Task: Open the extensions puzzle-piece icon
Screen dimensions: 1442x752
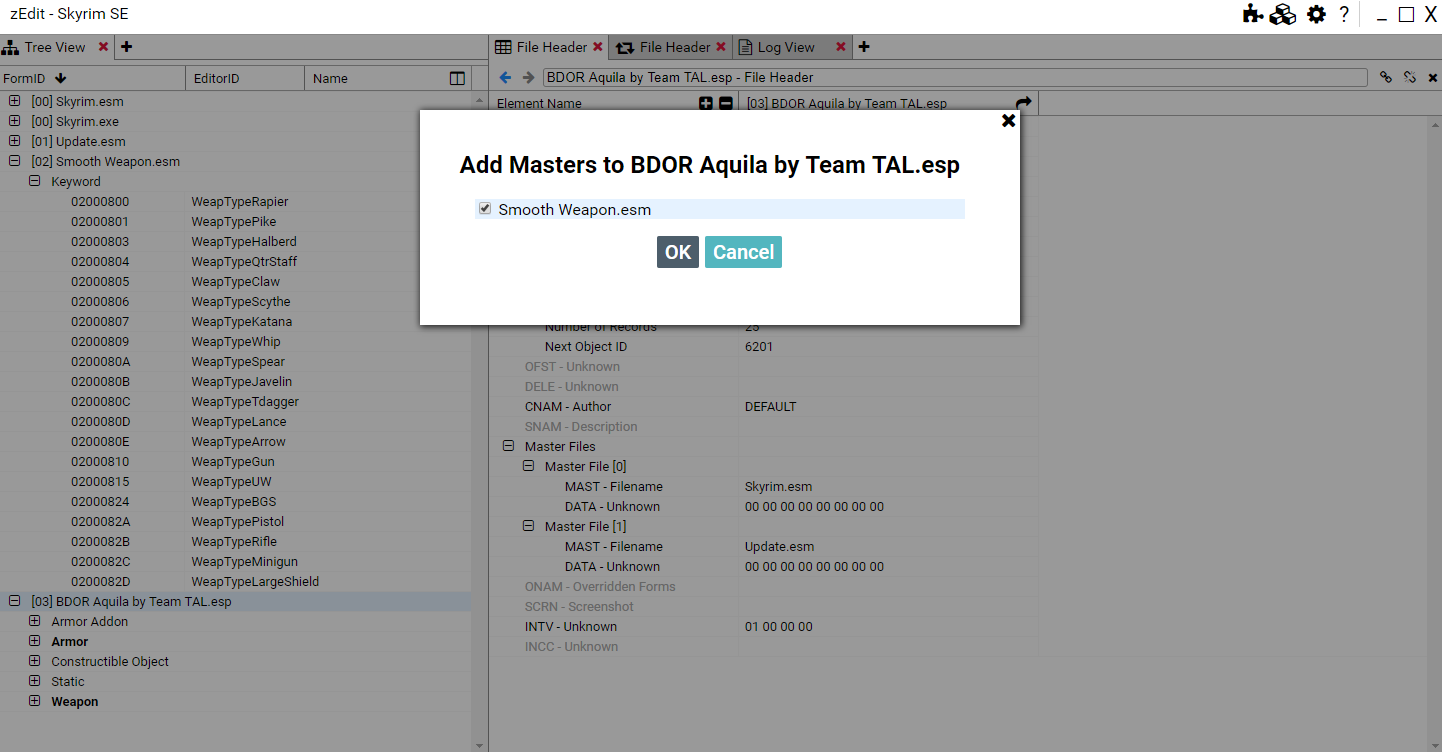Action: 1252,14
